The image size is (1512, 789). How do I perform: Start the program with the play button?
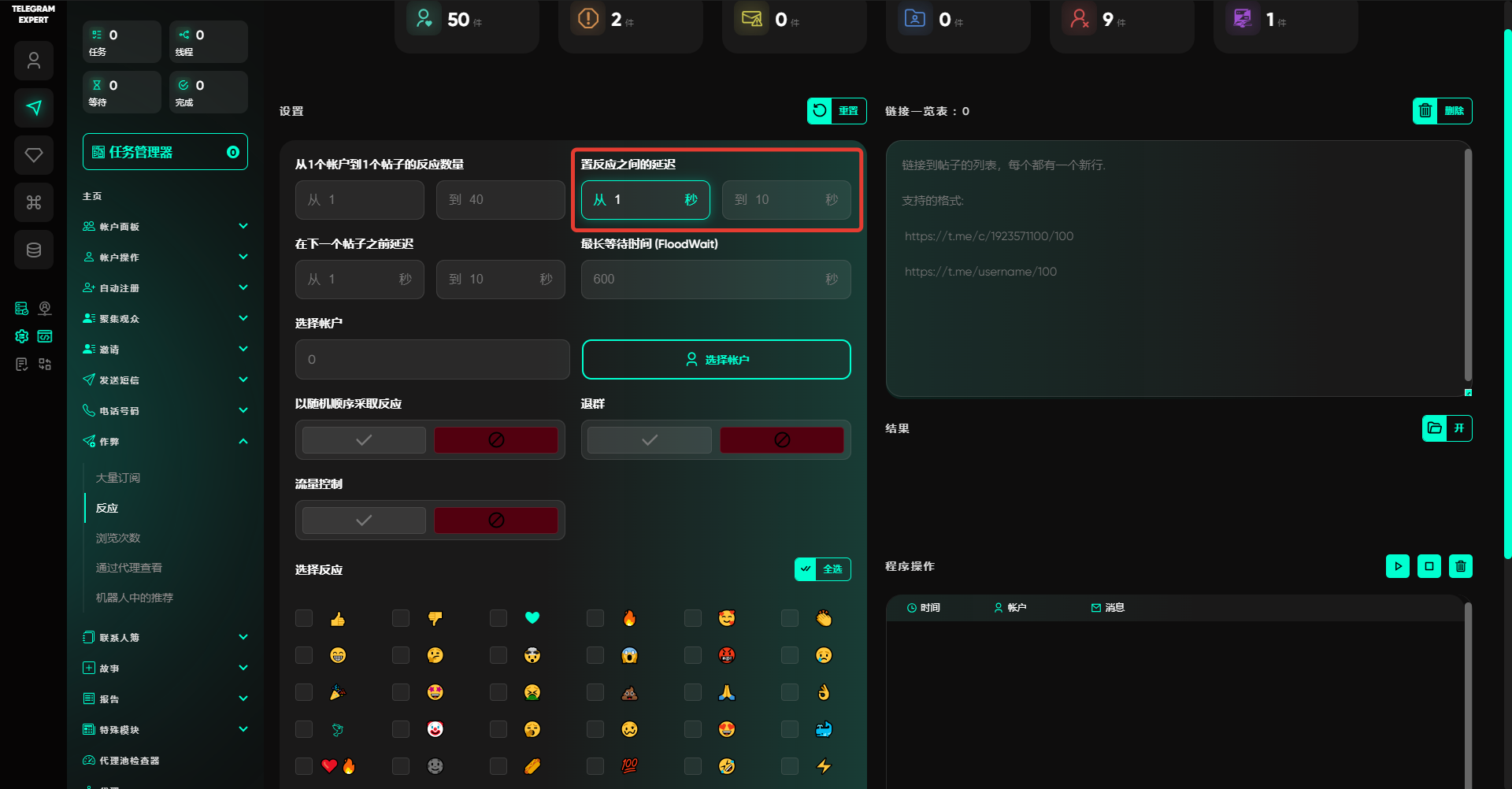1398,566
